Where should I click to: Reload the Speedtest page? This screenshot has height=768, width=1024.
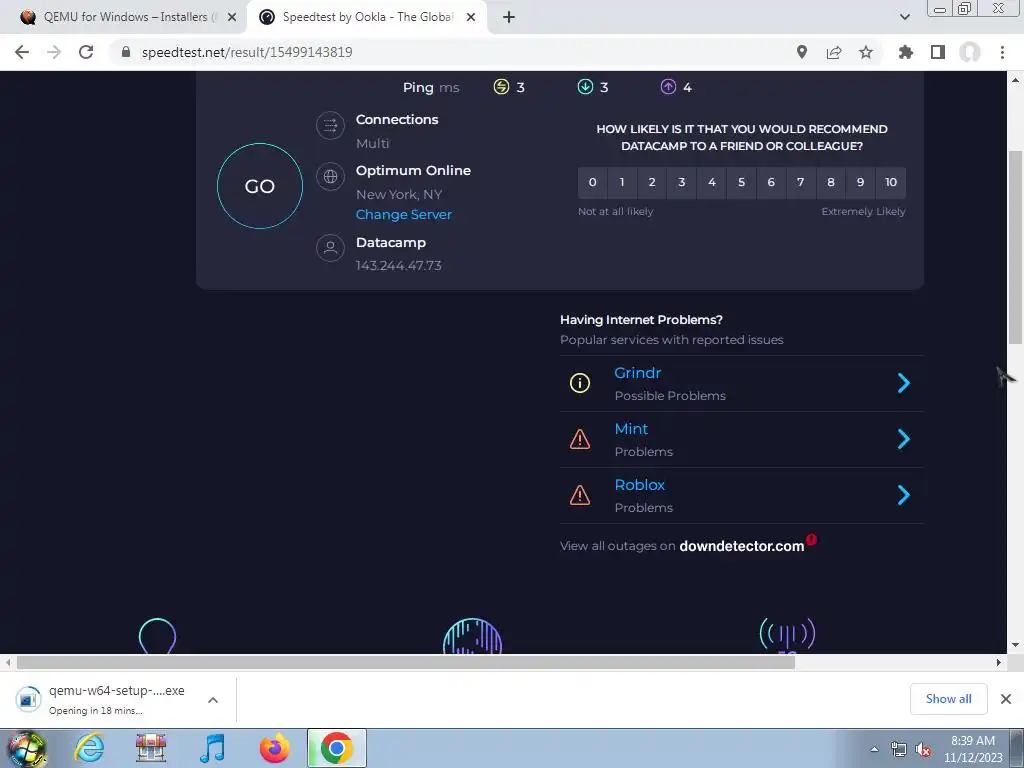pos(86,52)
